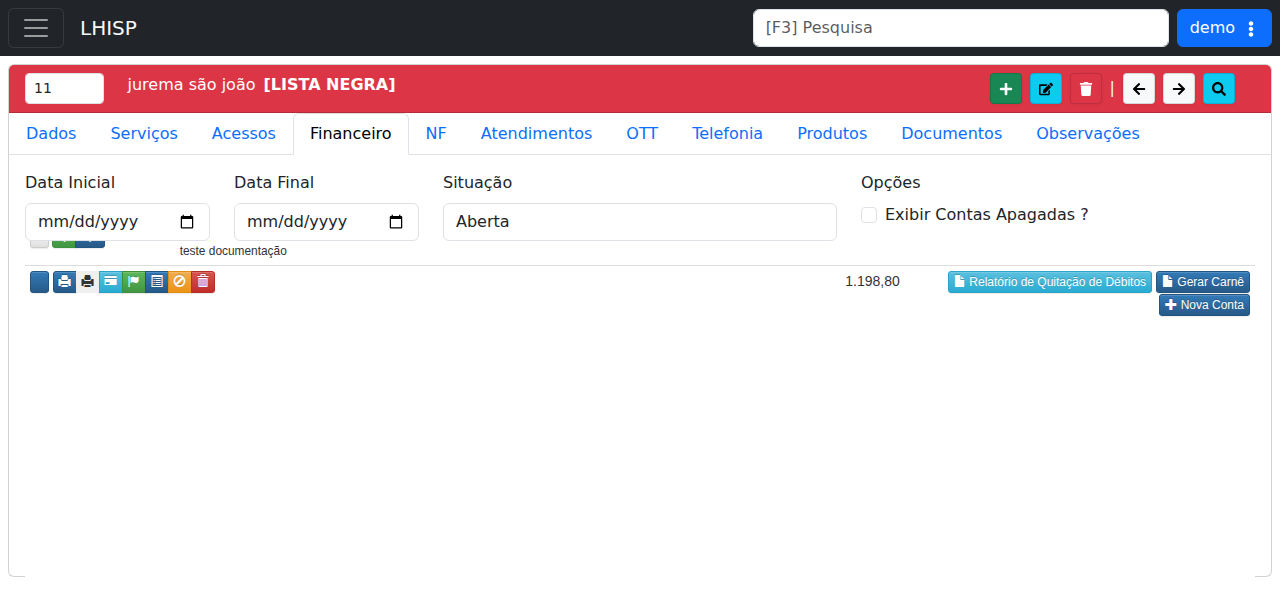Open the Data Final calendar picker icon
Image resolution: width=1280 pixels, height=598 pixels.
point(396,222)
